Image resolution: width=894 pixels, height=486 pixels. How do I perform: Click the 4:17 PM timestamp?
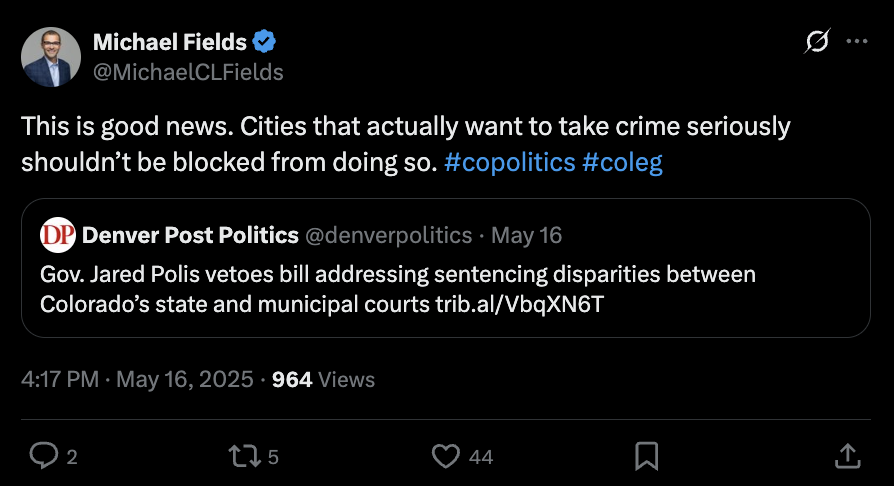[62, 379]
